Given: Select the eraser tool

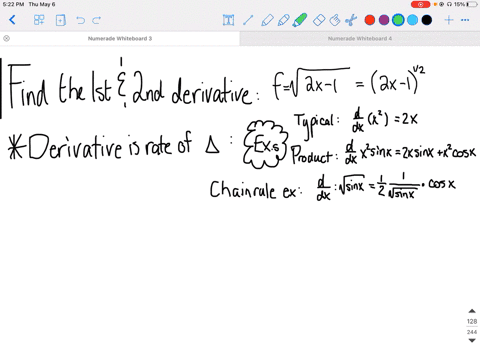Looking at the screenshot, I should 319,20.
